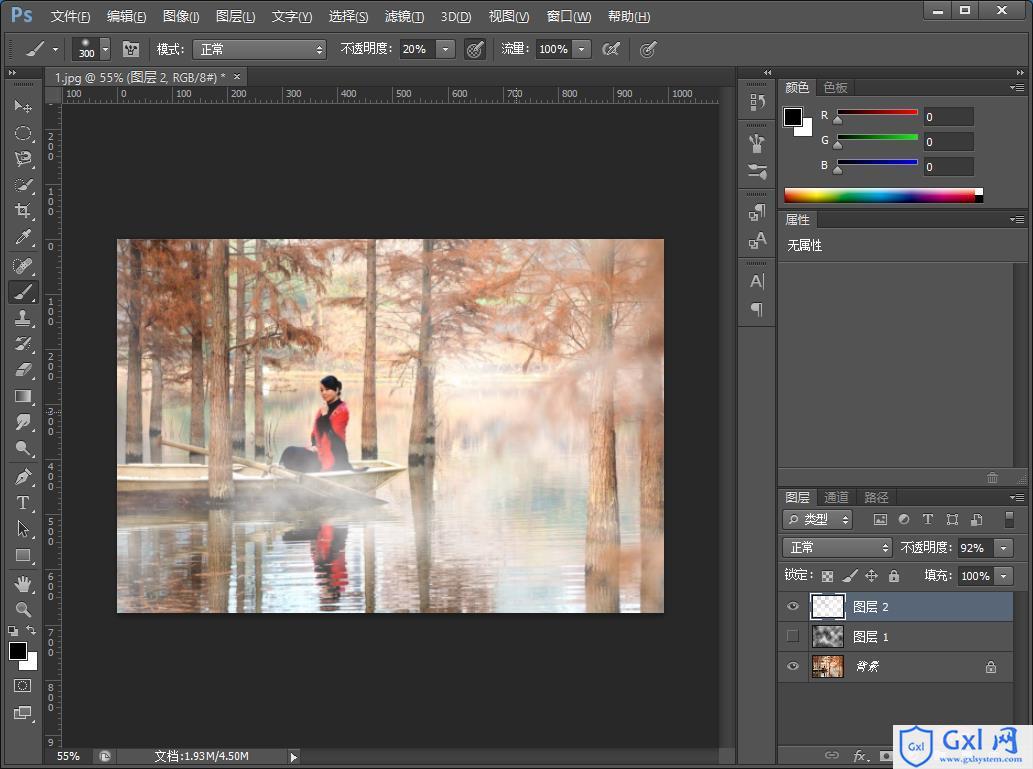Viewport: 1033px width, 769px height.
Task: Open the layer fill slider dropdown
Action: (1003, 576)
